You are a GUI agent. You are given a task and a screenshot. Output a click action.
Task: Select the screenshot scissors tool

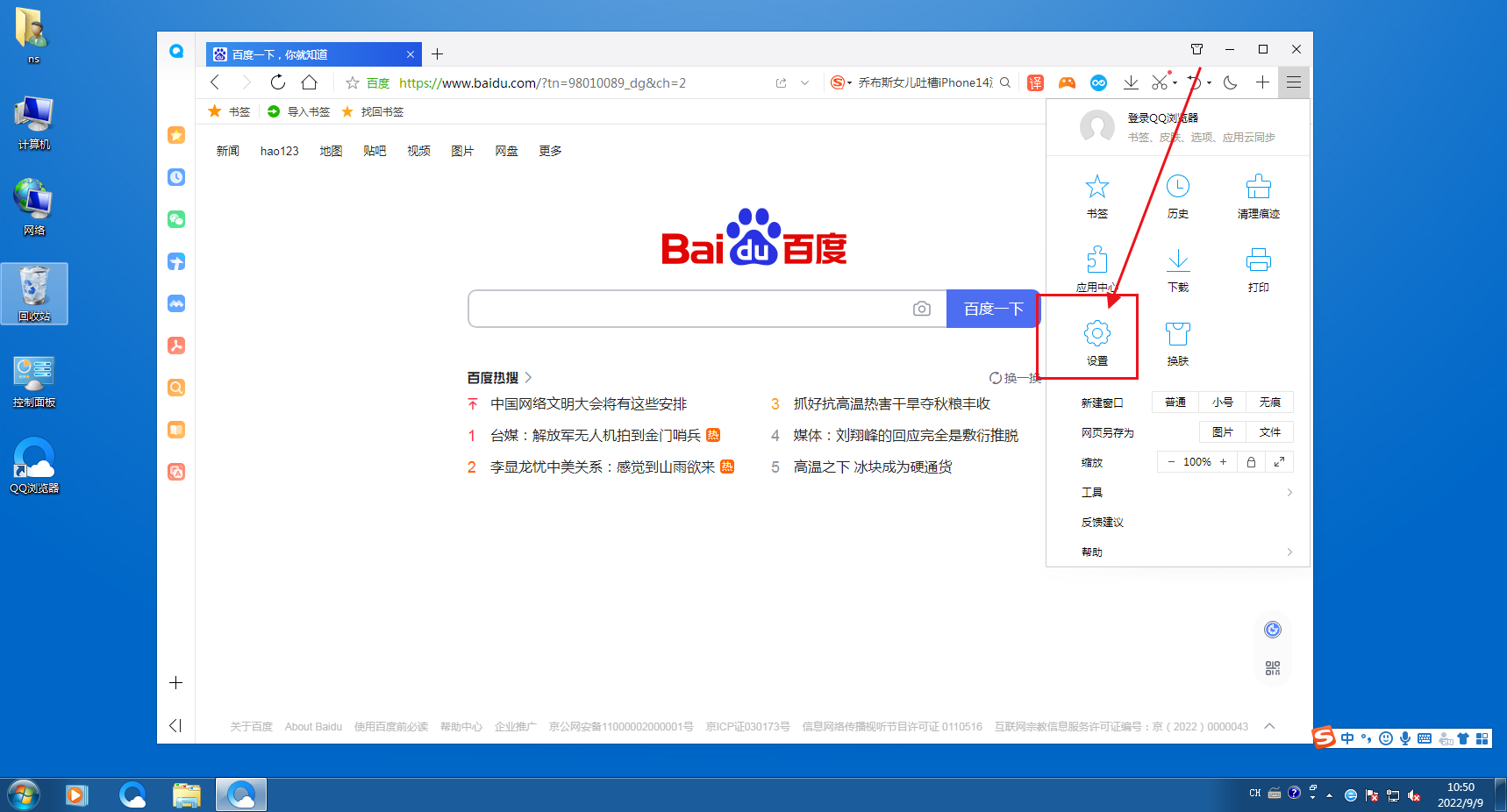1160,82
